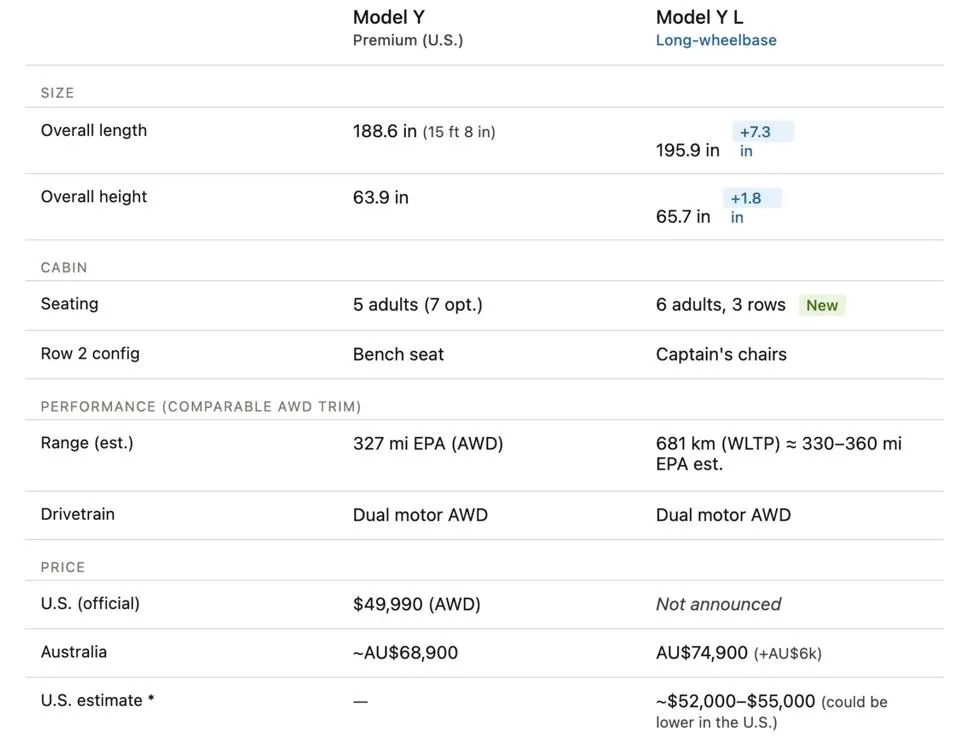
Task: Click the PERFORMANCE (COMPARABLE AWD TRIM) section label
Action: (x=200, y=407)
